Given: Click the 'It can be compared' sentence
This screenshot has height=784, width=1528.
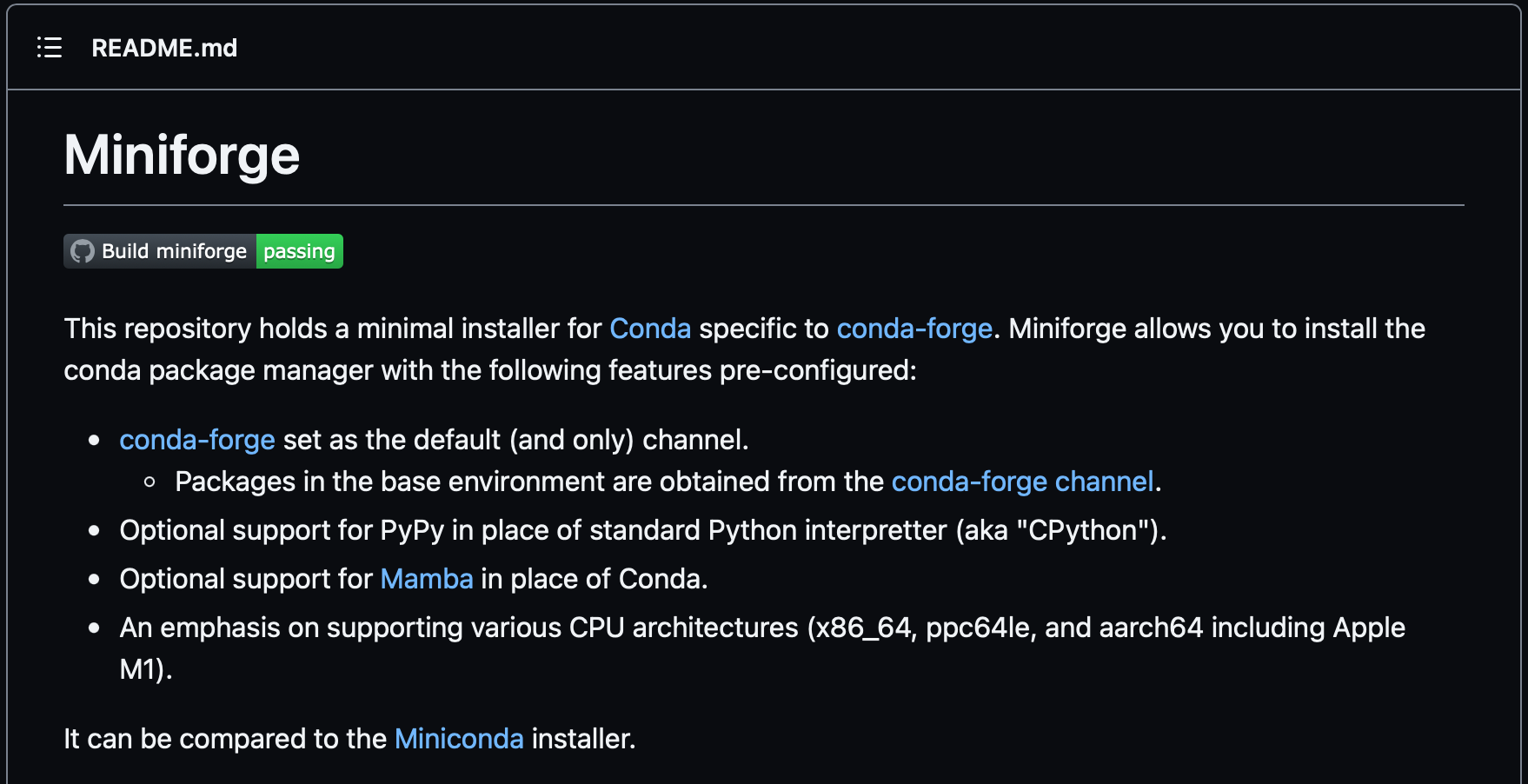Looking at the screenshot, I should pyautogui.click(x=226, y=739).
